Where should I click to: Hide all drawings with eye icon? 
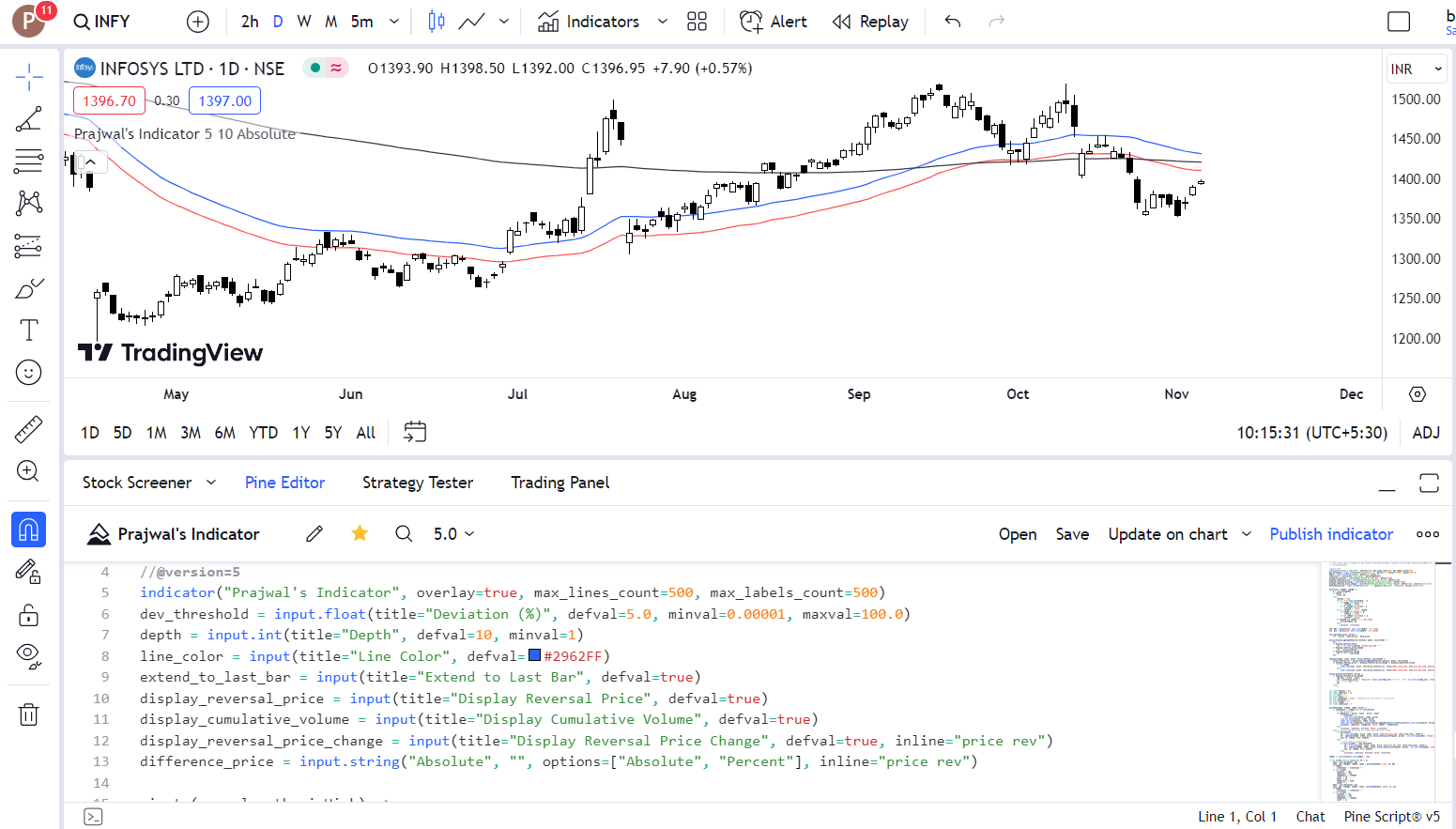29,656
